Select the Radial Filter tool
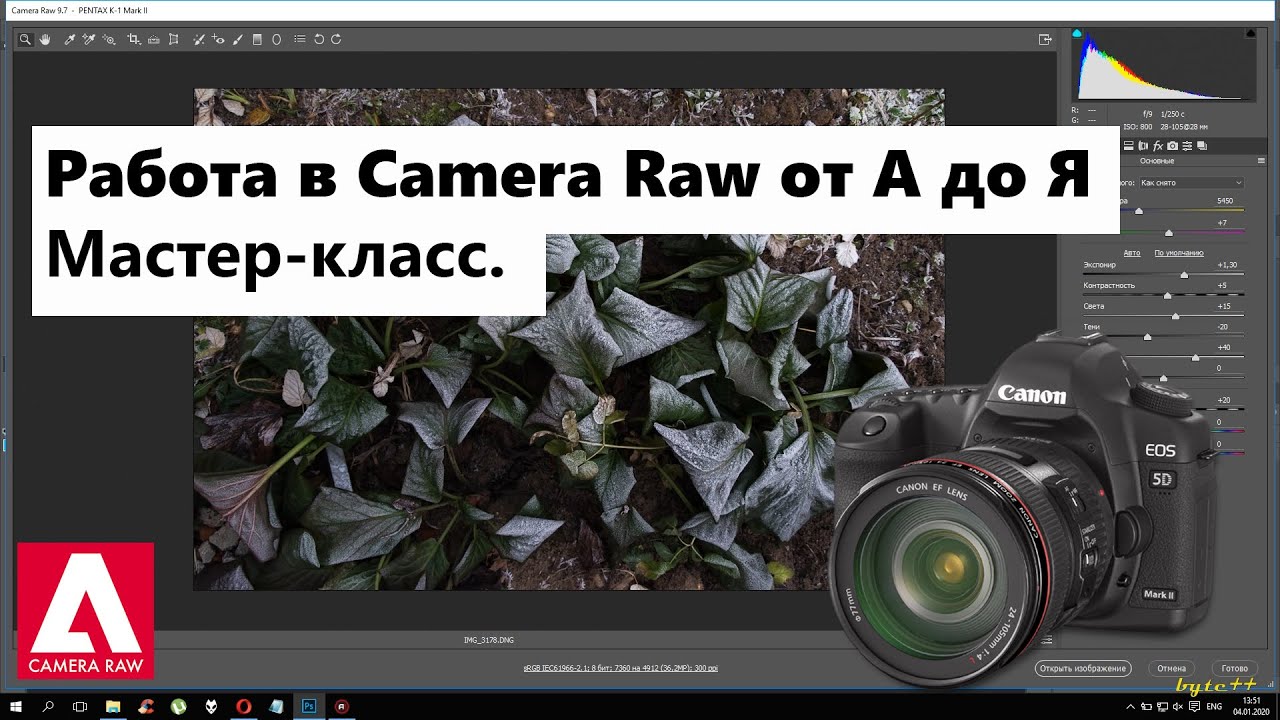 pos(276,39)
